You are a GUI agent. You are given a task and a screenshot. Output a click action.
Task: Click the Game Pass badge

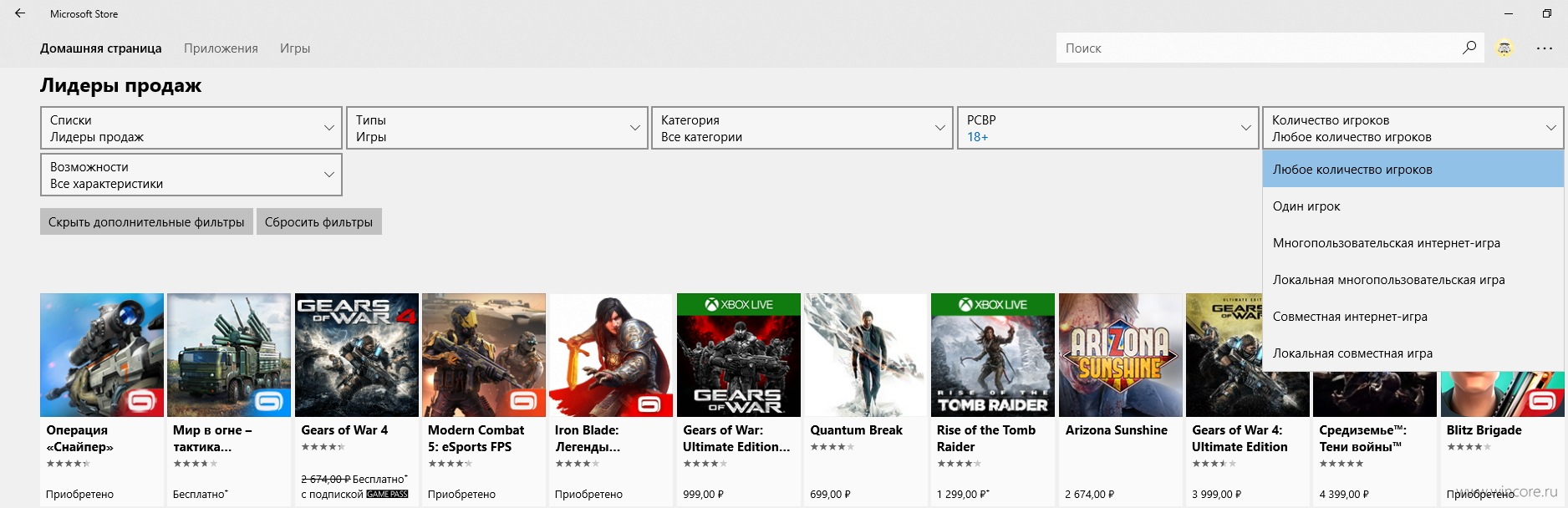(x=387, y=495)
